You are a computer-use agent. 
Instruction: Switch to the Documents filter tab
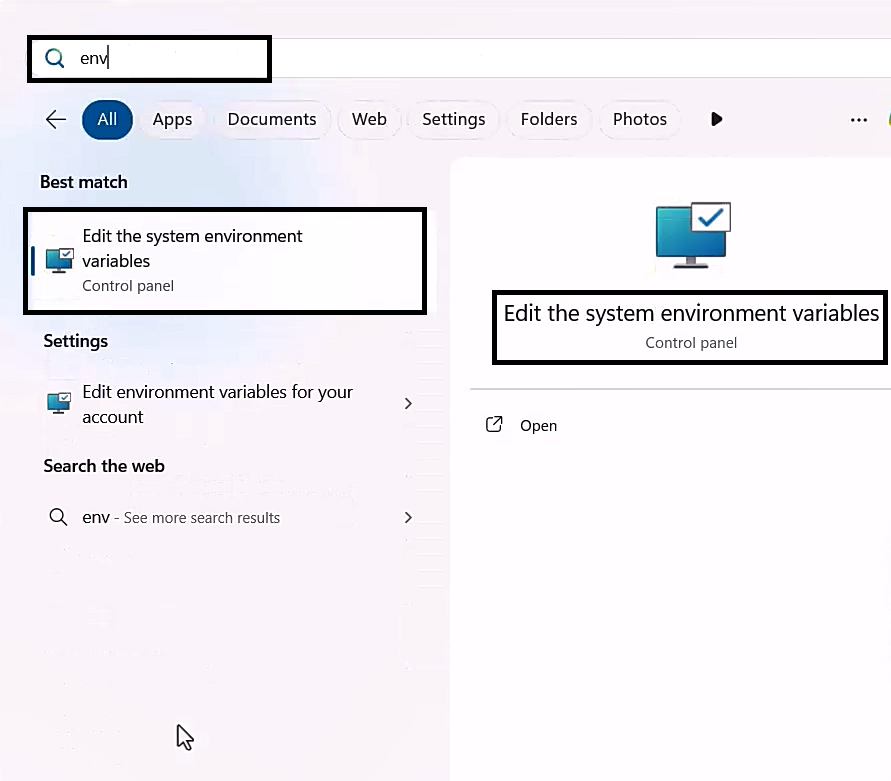[272, 119]
